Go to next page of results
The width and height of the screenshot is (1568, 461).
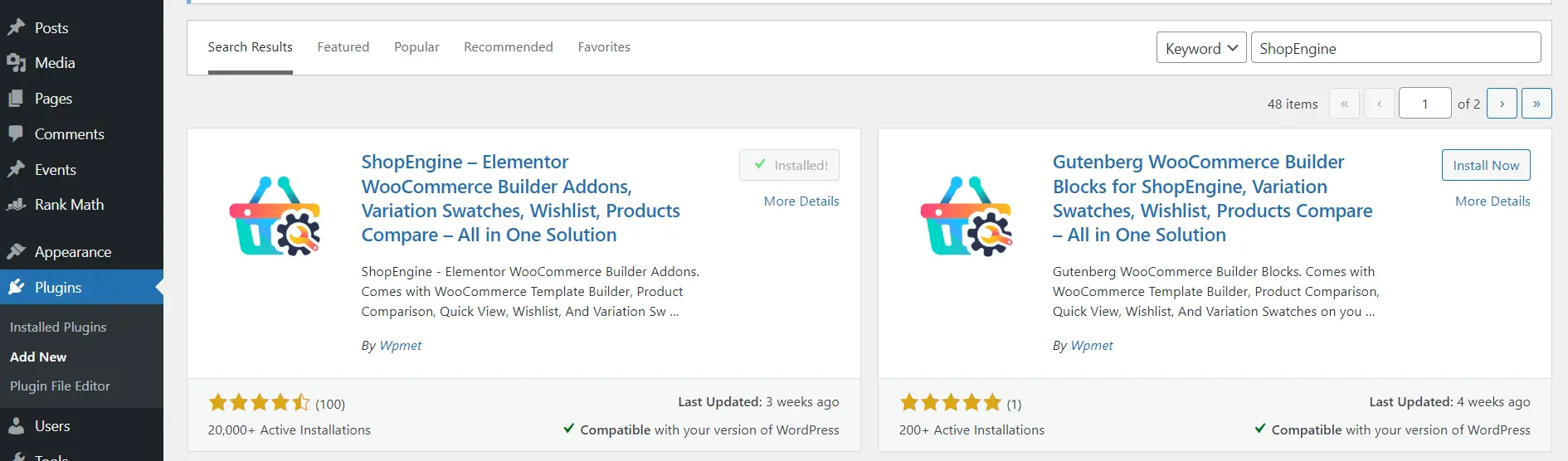1502,104
